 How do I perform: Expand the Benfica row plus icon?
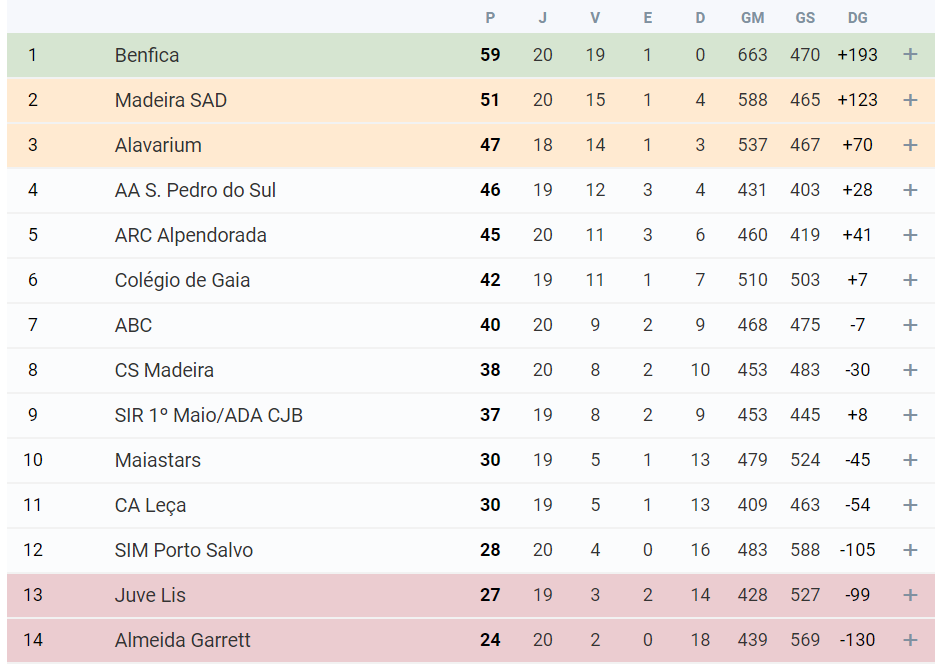coord(910,55)
